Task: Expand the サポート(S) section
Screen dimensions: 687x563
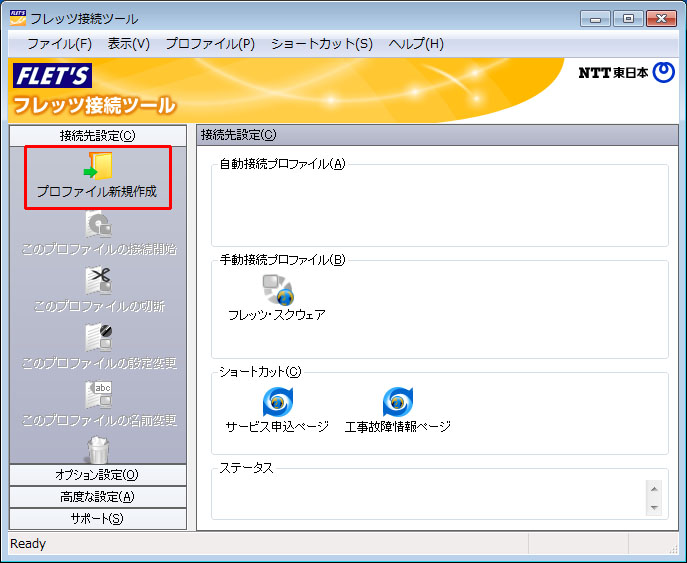Action: 98,518
